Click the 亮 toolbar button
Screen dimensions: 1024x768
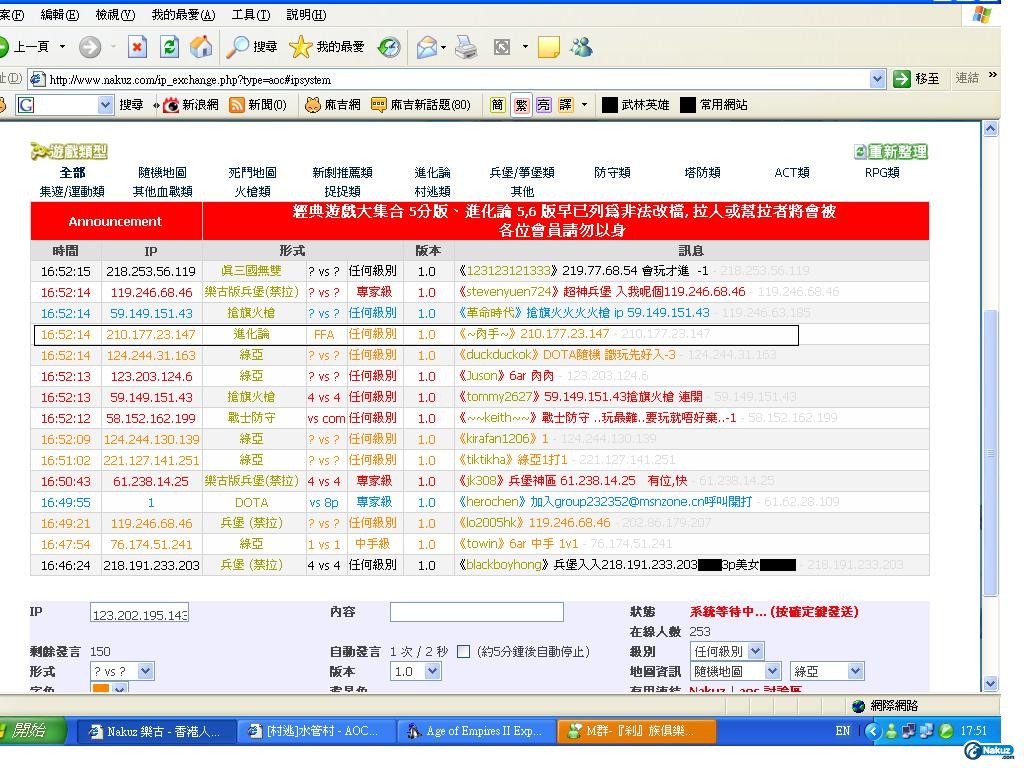click(543, 104)
